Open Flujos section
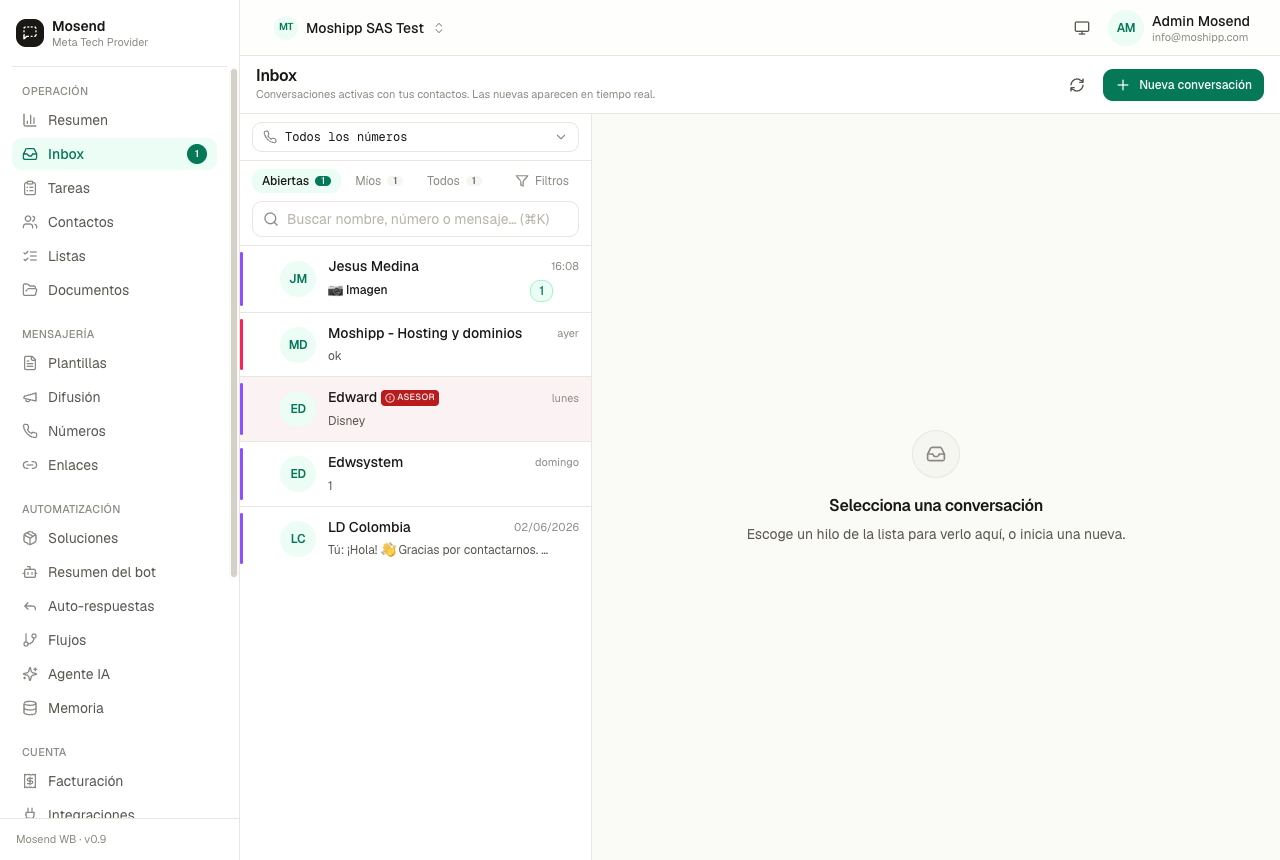The height and width of the screenshot is (860, 1280). [114, 640]
